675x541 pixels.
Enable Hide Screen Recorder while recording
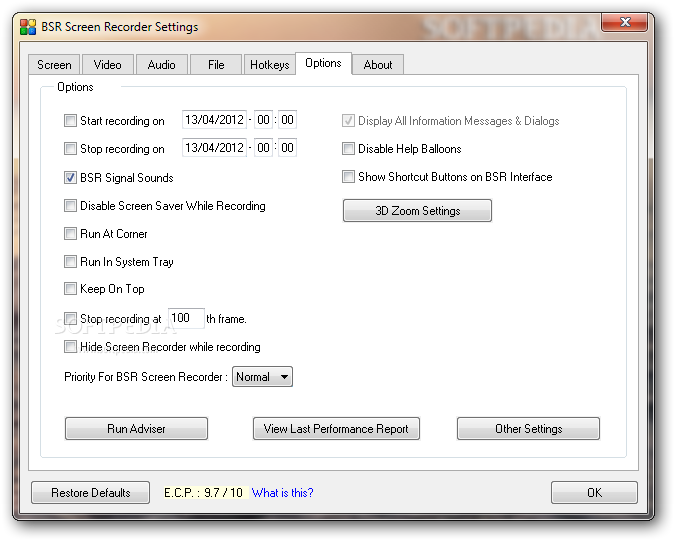[70, 346]
